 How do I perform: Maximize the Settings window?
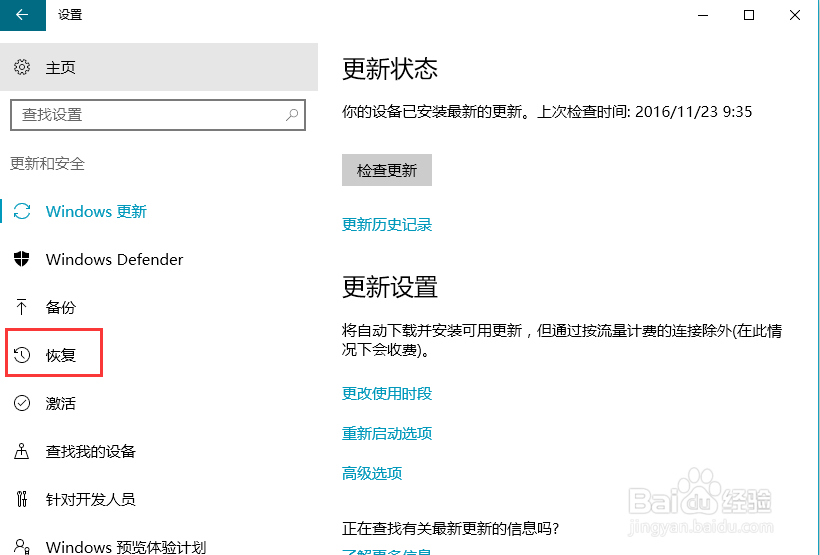[749, 15]
